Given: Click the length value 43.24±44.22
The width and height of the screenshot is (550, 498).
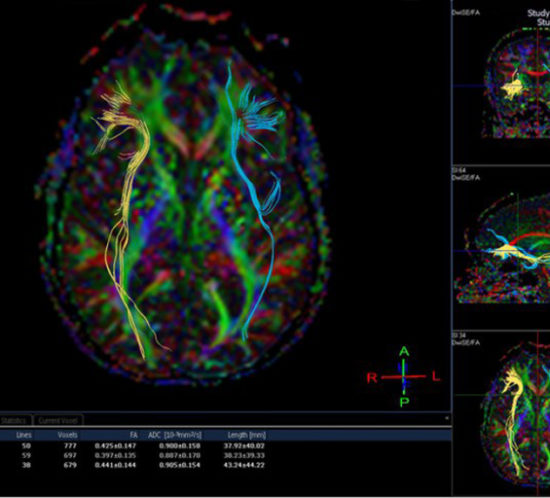Looking at the screenshot, I should [x=244, y=465].
